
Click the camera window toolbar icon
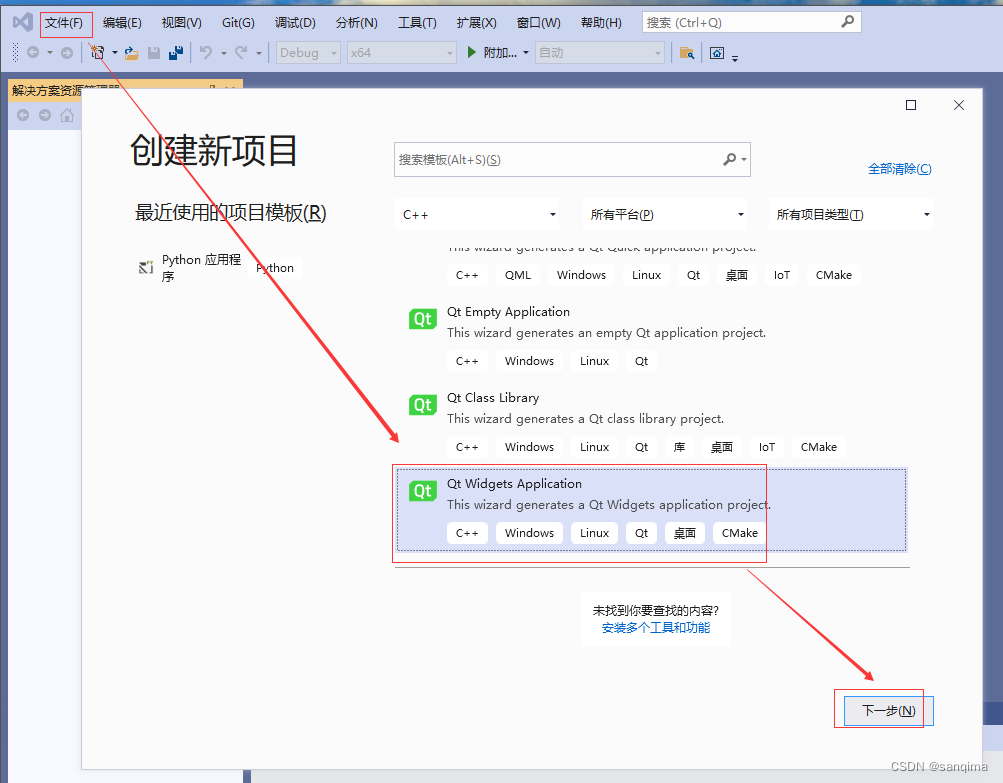click(x=717, y=52)
